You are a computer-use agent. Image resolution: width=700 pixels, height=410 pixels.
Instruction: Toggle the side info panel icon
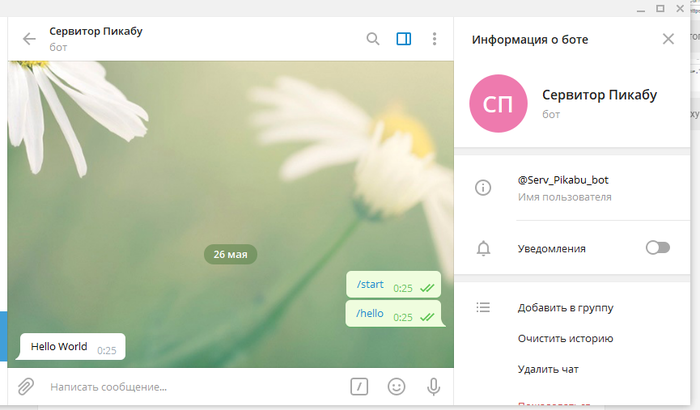coord(404,39)
